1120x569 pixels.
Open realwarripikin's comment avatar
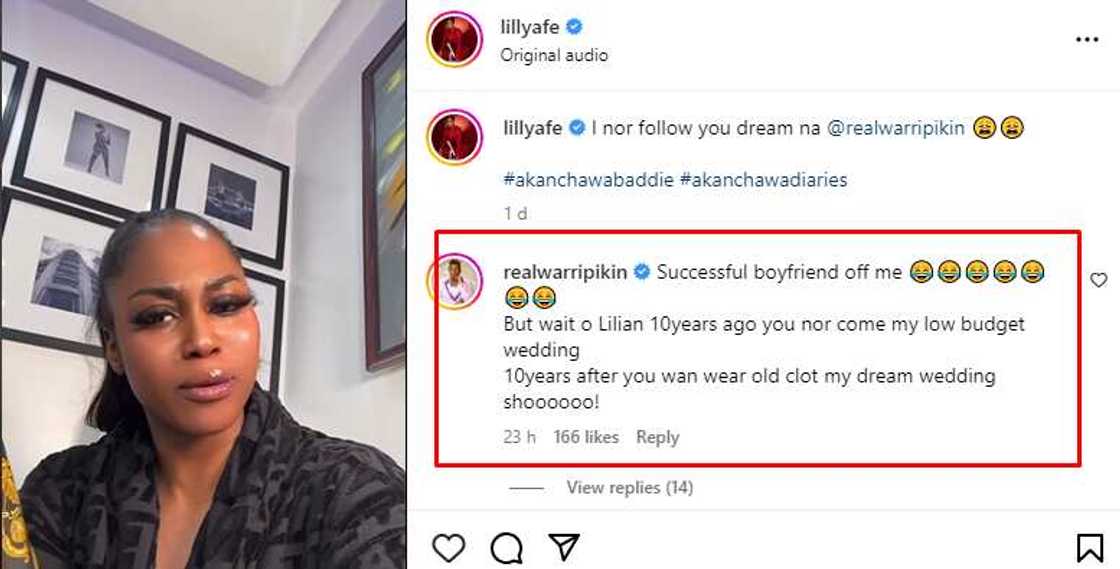tap(455, 280)
